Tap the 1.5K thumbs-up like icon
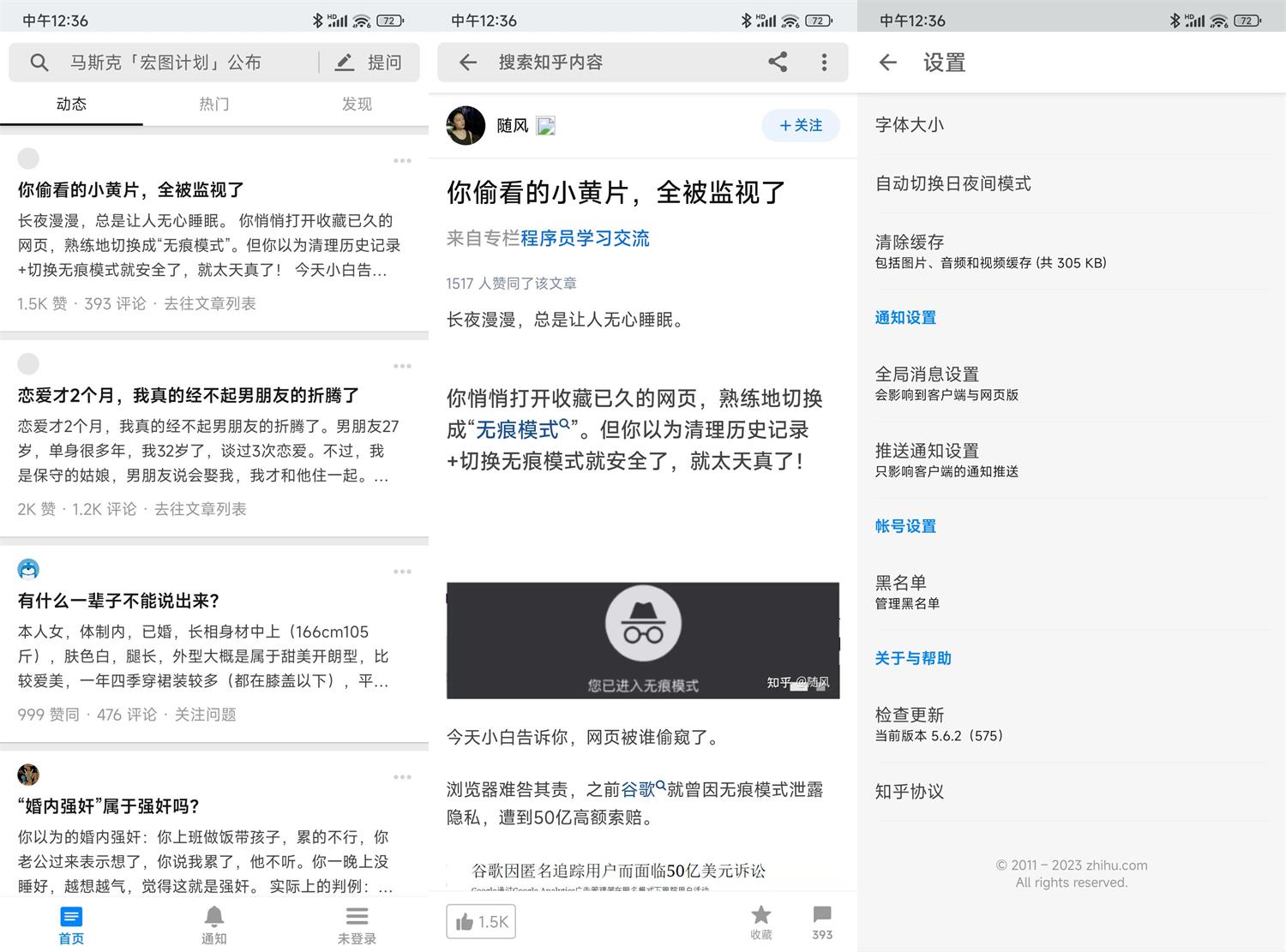 point(481,921)
